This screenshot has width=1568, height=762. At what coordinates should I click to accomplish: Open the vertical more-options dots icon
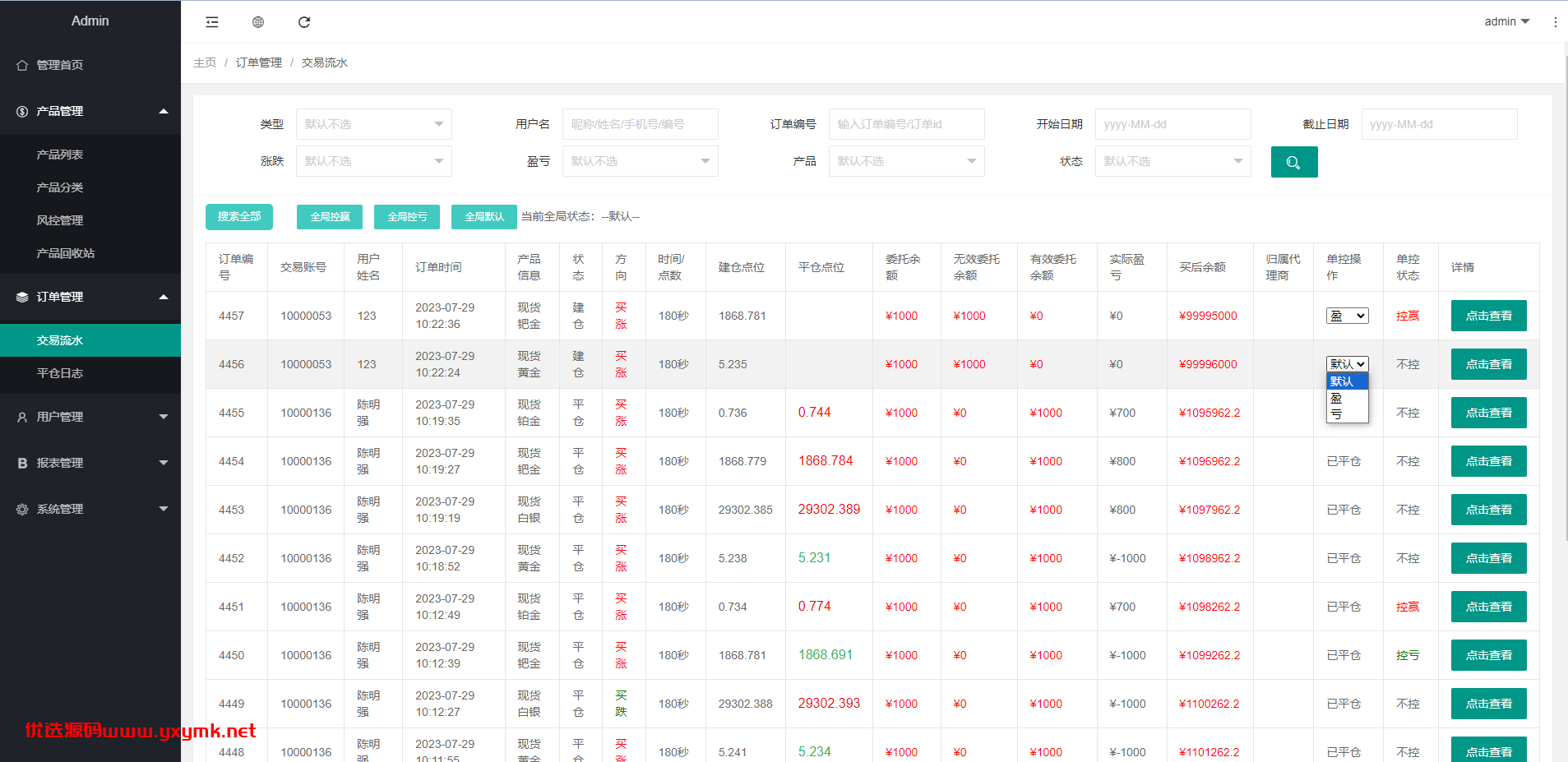pyautogui.click(x=1555, y=22)
